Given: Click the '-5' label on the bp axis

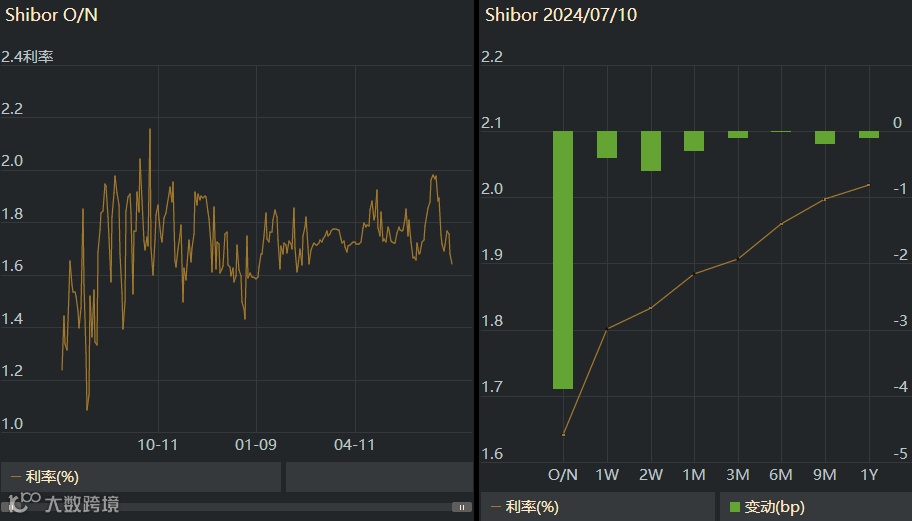Looking at the screenshot, I should pyautogui.click(x=900, y=453).
